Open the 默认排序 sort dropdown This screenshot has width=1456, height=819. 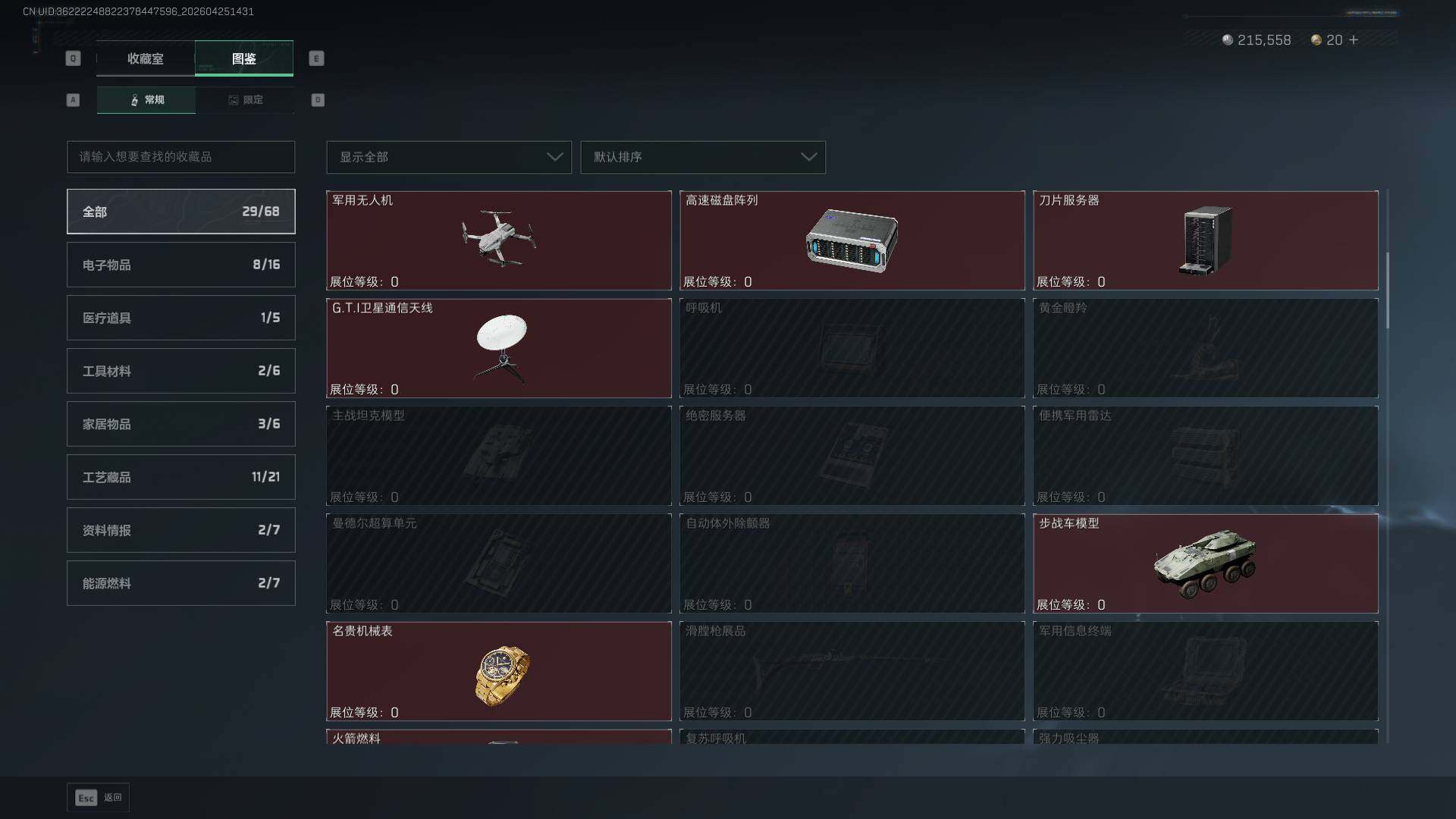703,157
